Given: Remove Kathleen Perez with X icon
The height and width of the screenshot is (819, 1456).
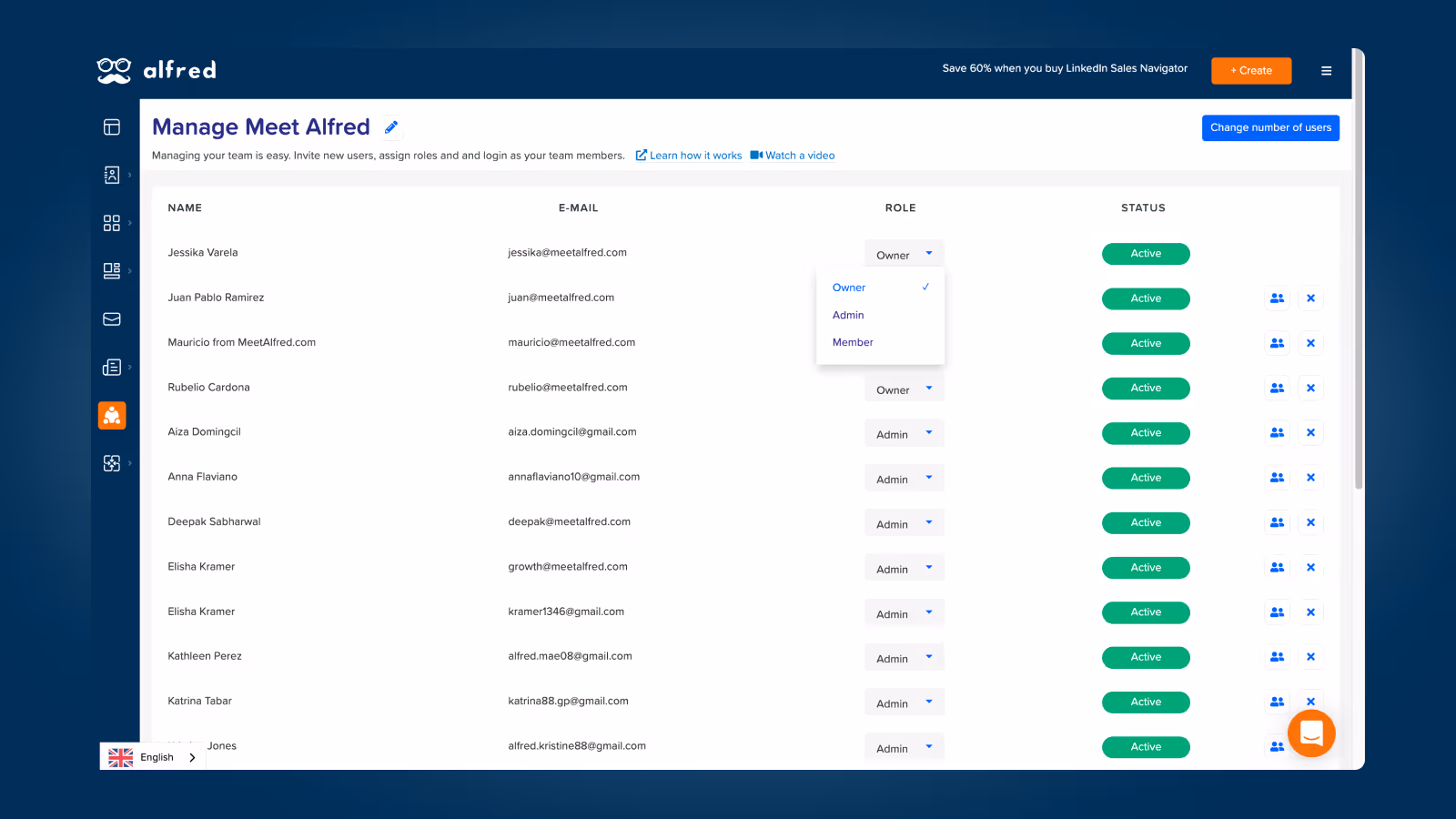Looking at the screenshot, I should coord(1310,657).
